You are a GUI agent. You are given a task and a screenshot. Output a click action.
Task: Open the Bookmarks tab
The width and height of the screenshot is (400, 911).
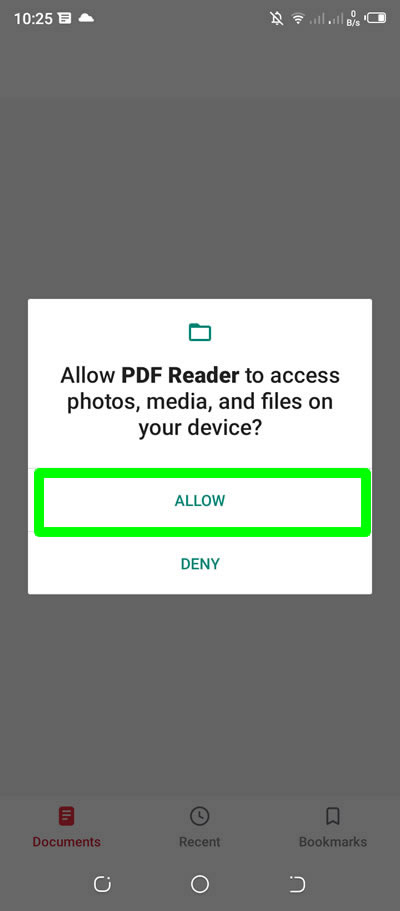pyautogui.click(x=333, y=826)
